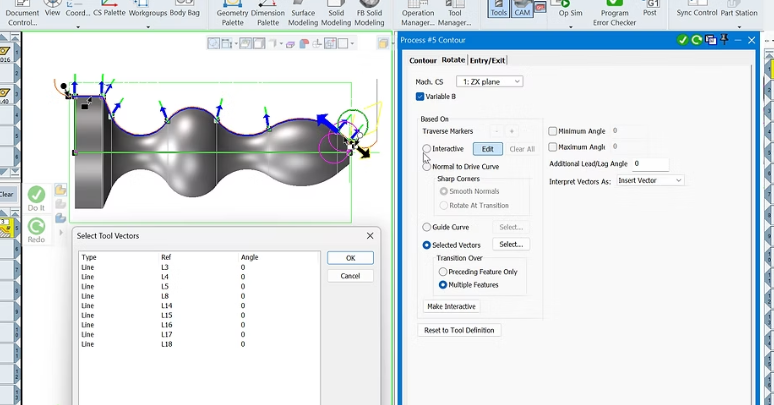Enable the Minimum Angle checkbox
The image size is (774, 405).
[x=553, y=131]
